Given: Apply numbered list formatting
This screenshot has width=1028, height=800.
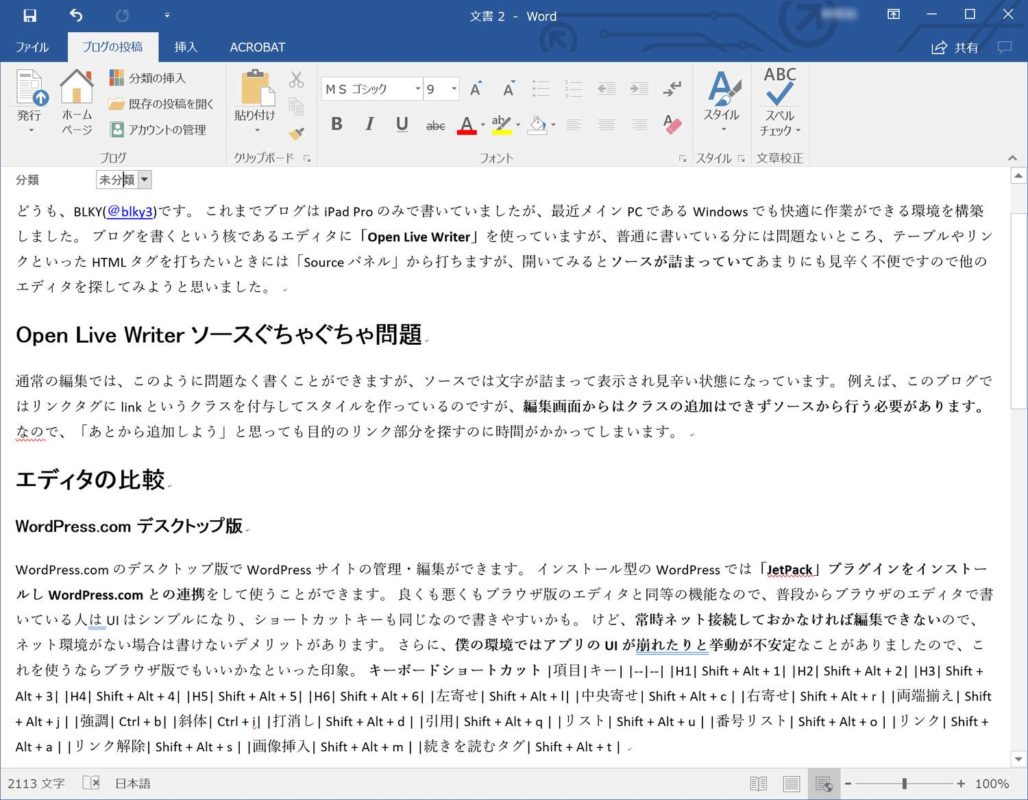Looking at the screenshot, I should pyautogui.click(x=574, y=89).
